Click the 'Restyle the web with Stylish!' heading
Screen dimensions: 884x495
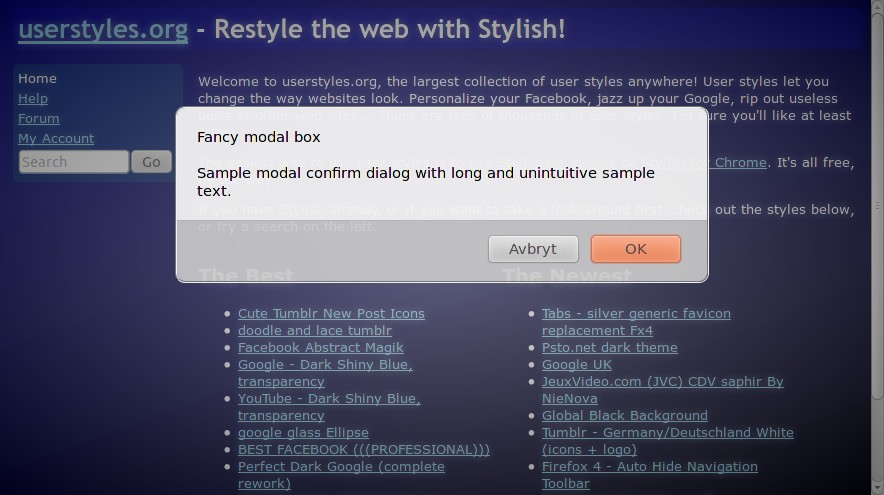[x=390, y=29]
